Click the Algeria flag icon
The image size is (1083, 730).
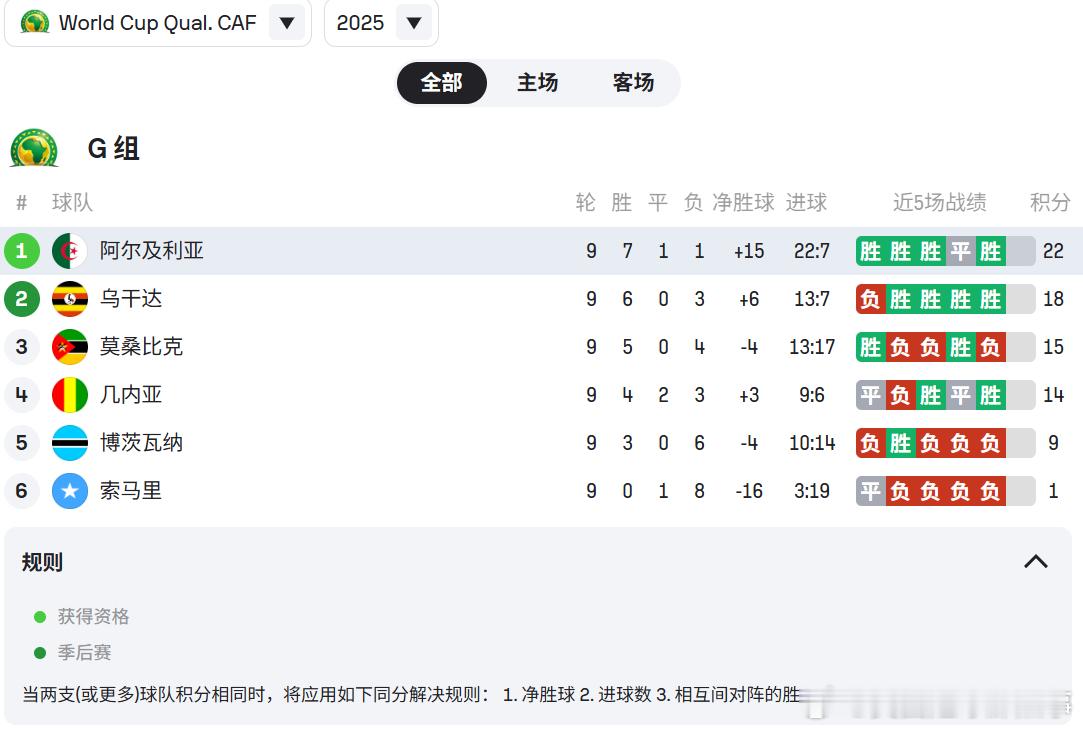point(70,251)
